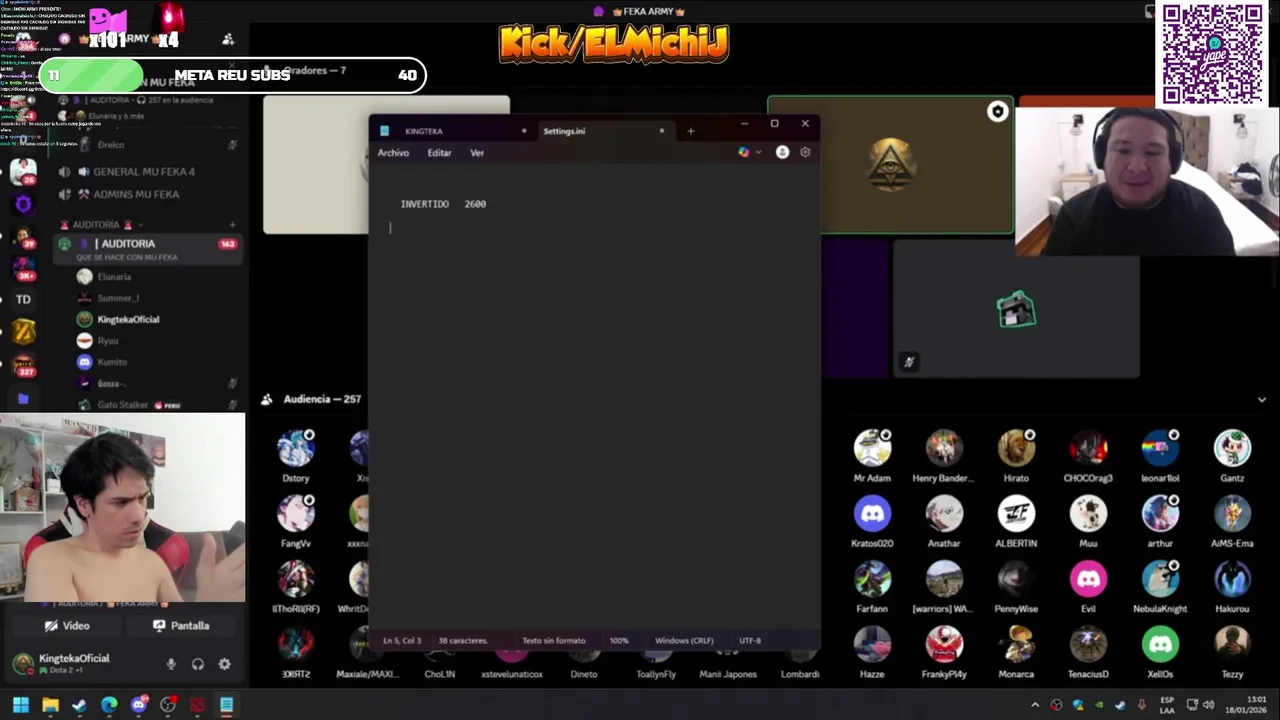Click the Audiencia — 257 header
The width and height of the screenshot is (1280, 720).
pyautogui.click(x=322, y=399)
